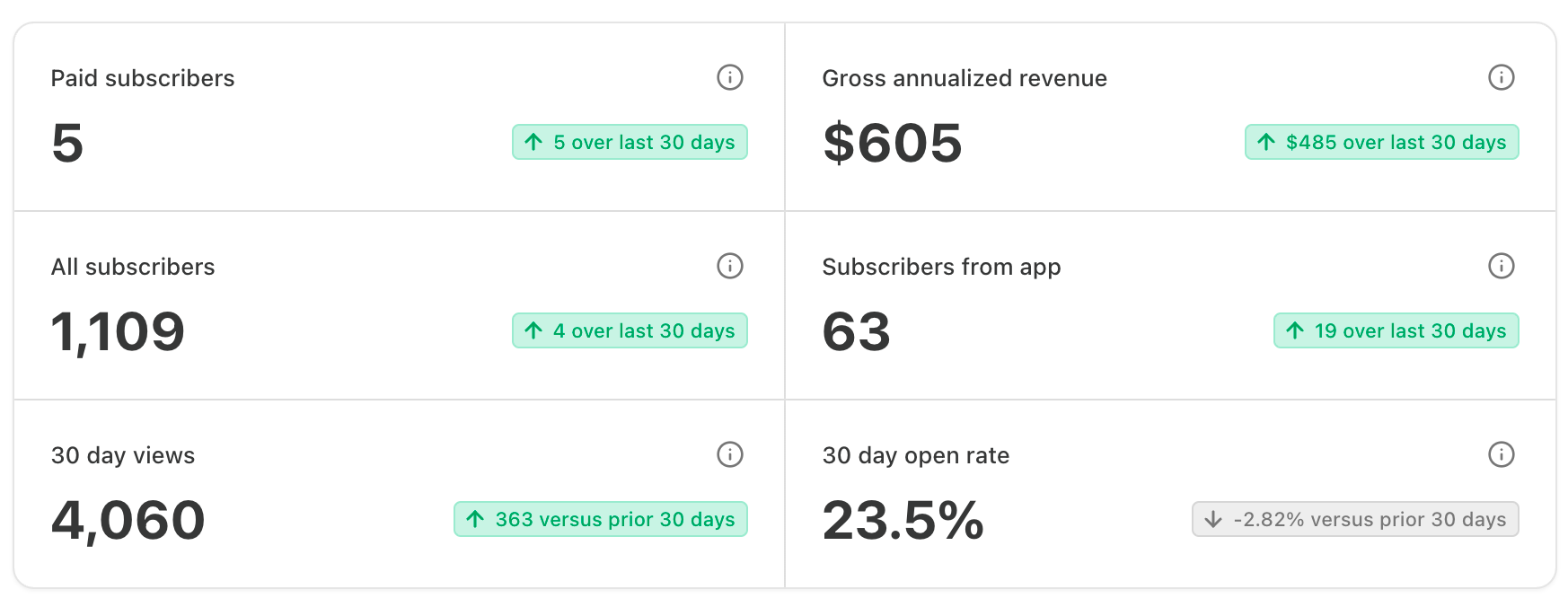
Task: Click the Paid subscribers heading
Action: click(x=143, y=78)
